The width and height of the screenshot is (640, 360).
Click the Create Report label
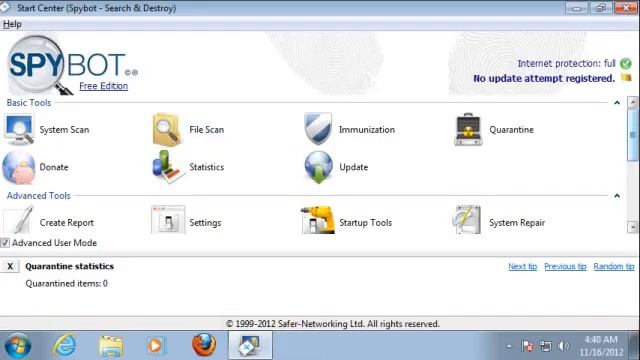click(67, 223)
